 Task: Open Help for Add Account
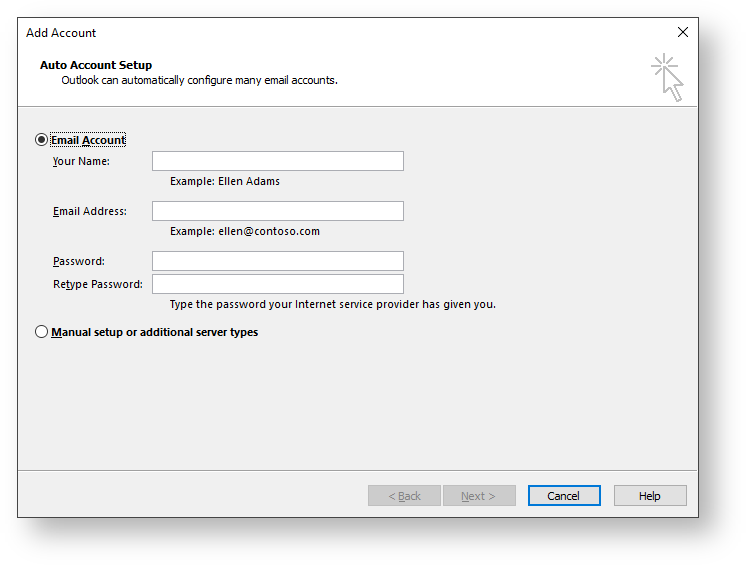coord(650,495)
